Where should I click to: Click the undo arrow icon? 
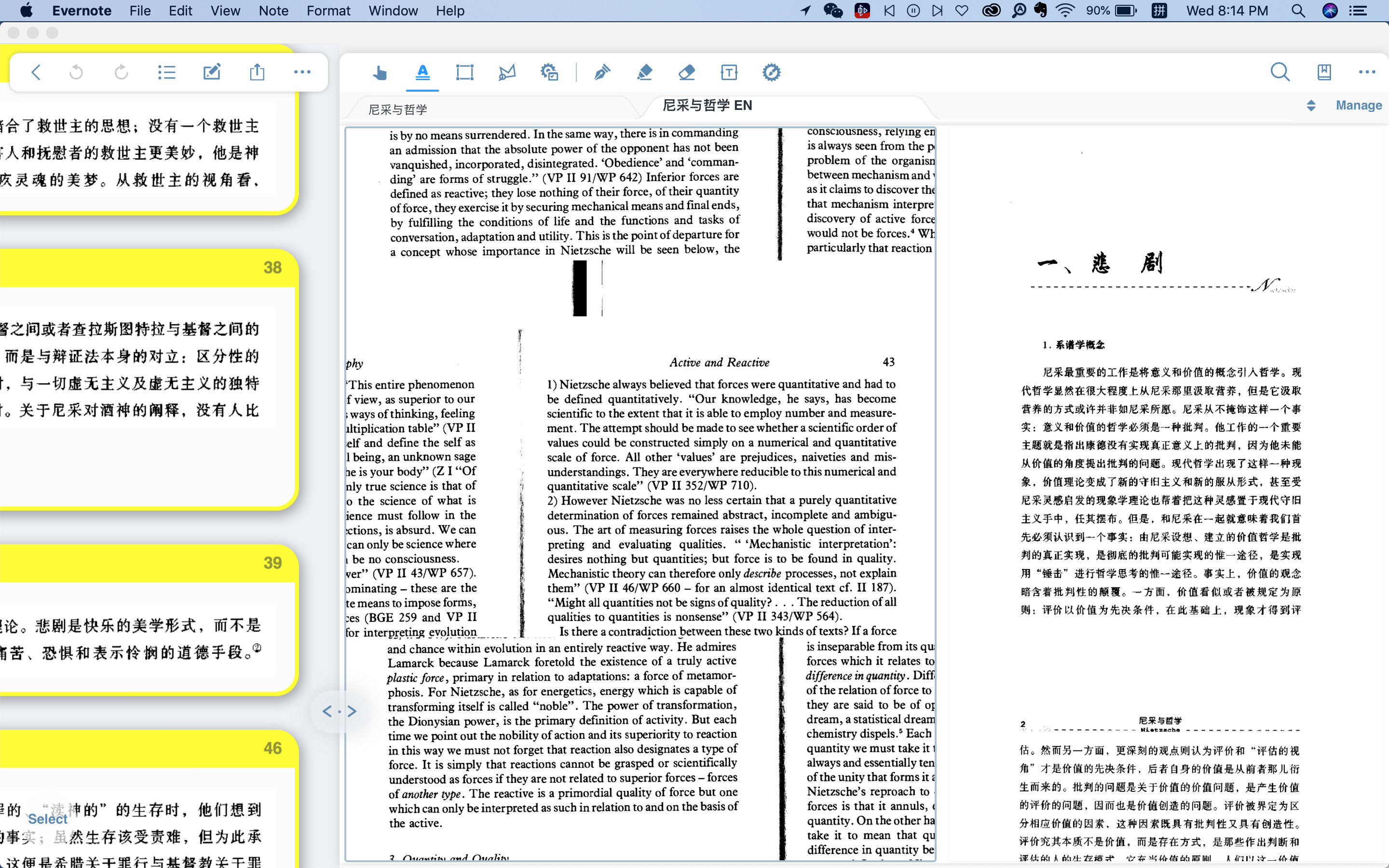click(x=76, y=72)
